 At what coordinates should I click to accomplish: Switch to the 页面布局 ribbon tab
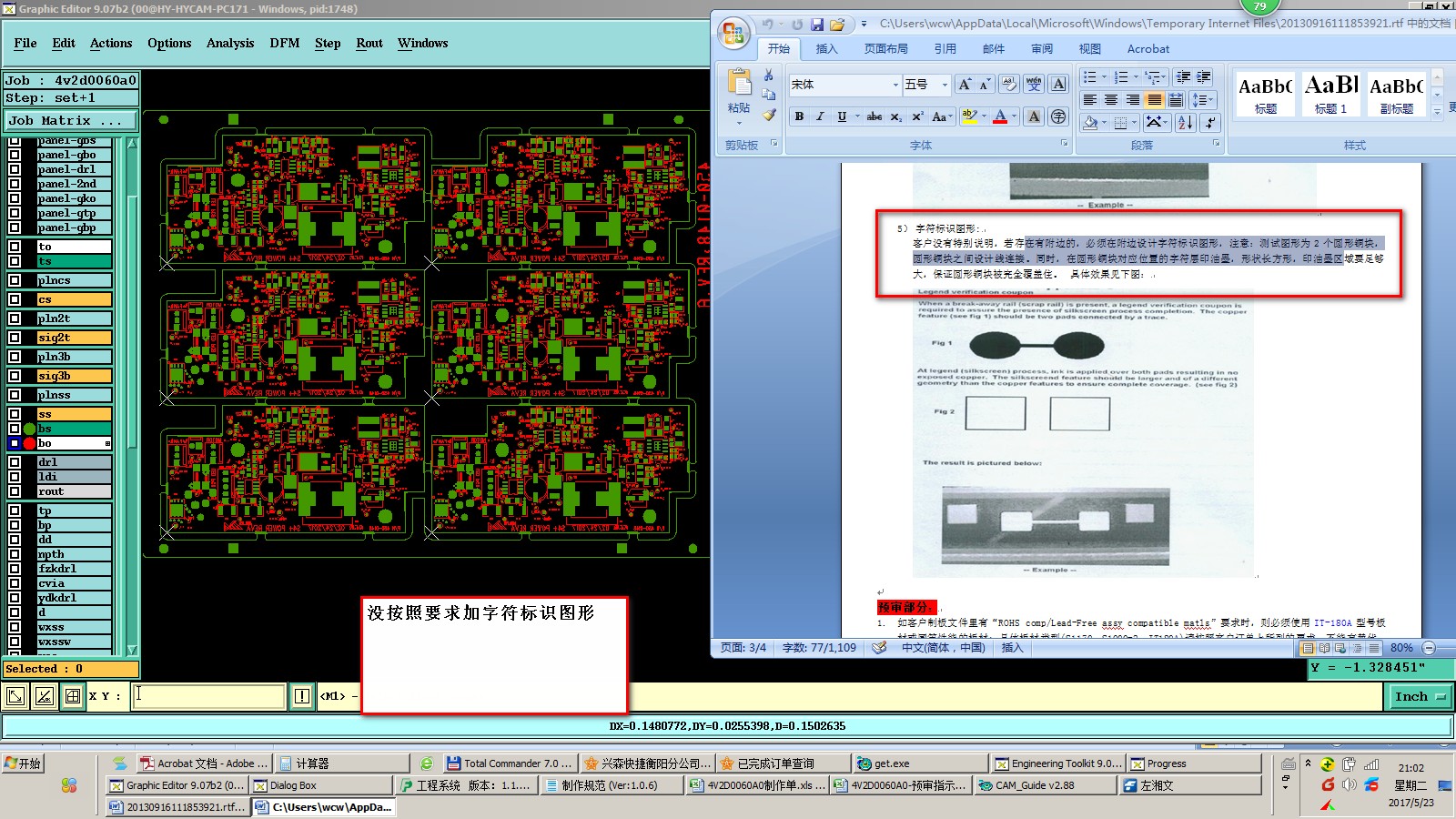tap(886, 49)
